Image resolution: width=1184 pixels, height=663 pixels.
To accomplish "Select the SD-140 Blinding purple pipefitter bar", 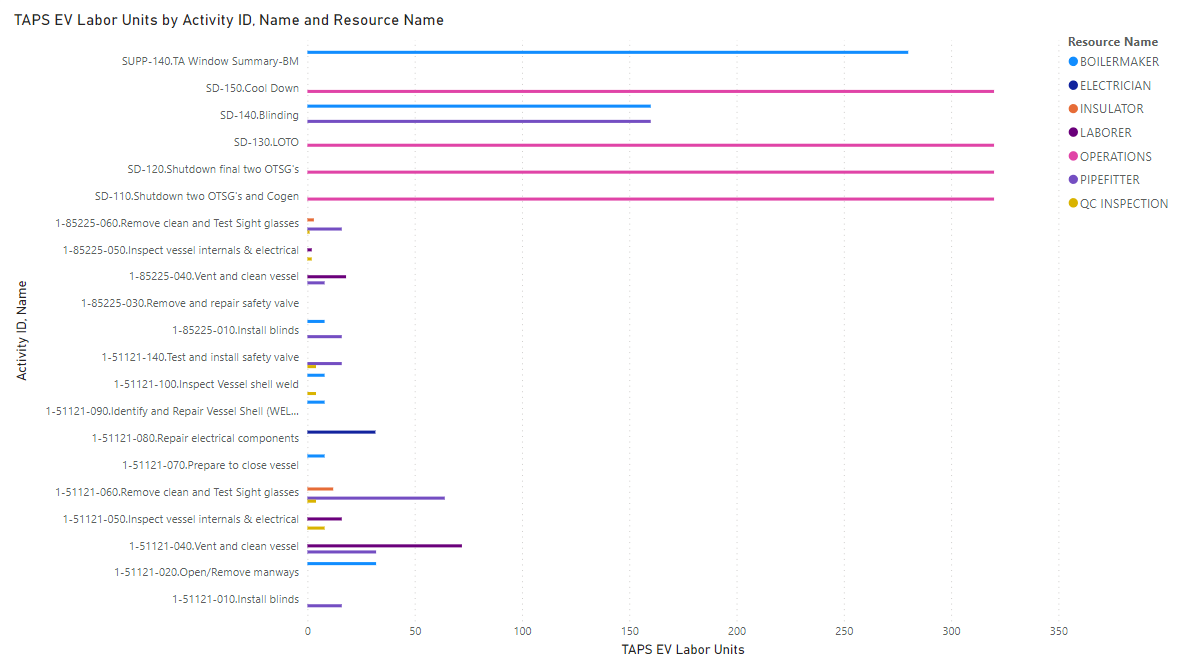I will [x=478, y=121].
